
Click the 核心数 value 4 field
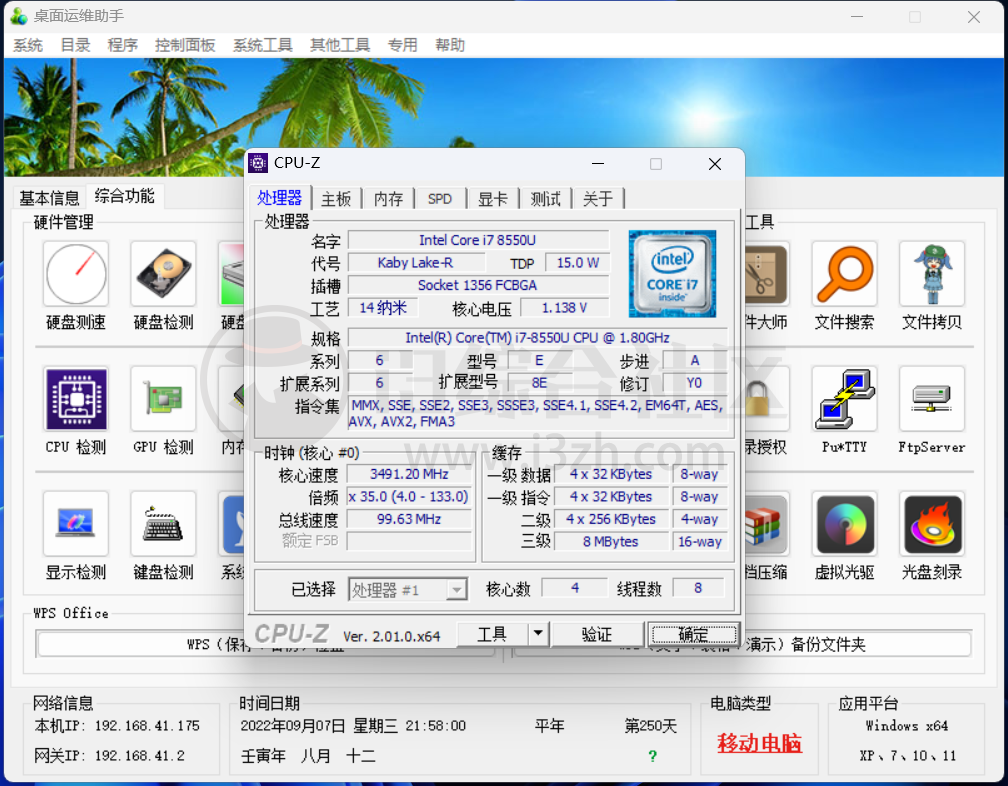coord(575,587)
